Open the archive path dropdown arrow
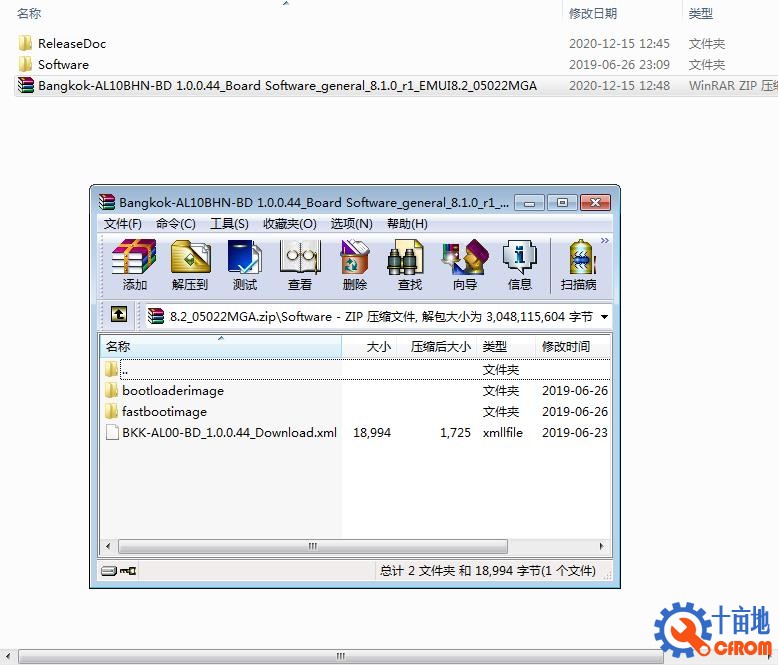The width and height of the screenshot is (778, 665). [x=604, y=317]
